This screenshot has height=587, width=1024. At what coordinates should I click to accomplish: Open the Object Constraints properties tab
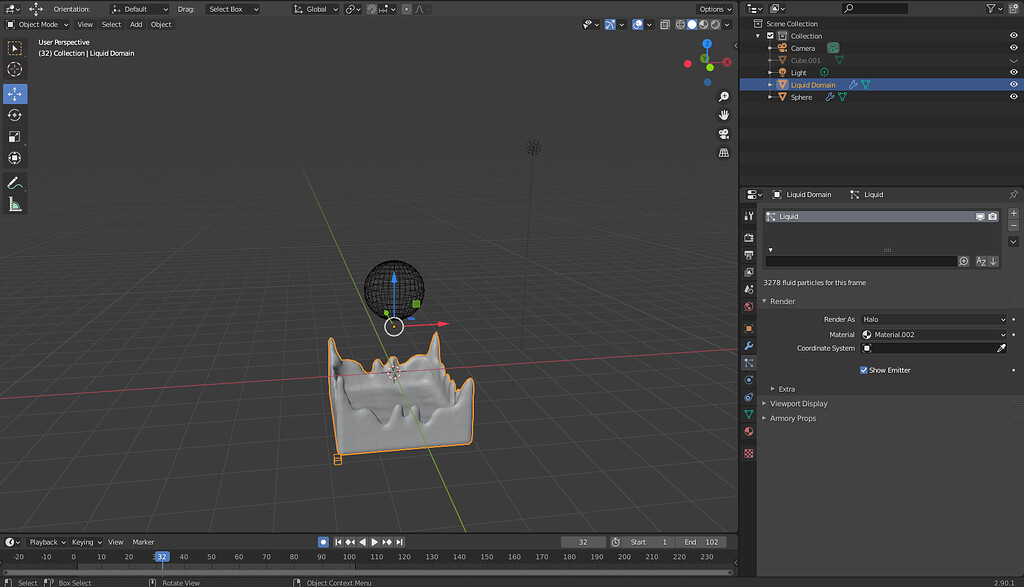tap(749, 397)
